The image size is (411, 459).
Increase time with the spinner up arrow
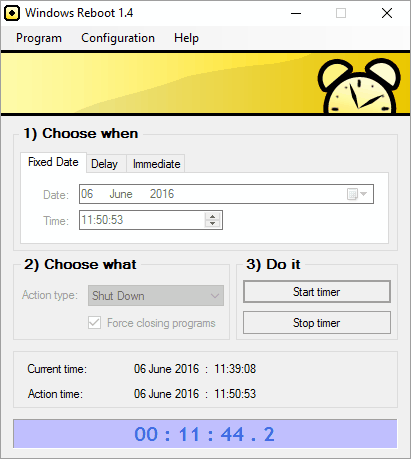click(x=212, y=216)
